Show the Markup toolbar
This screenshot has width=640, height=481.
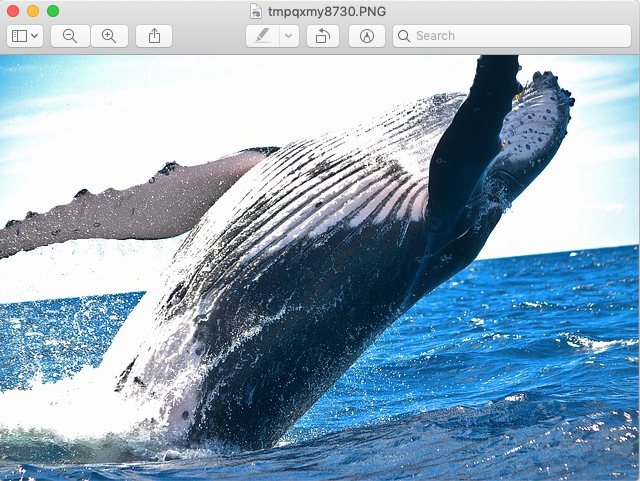pyautogui.click(x=367, y=36)
